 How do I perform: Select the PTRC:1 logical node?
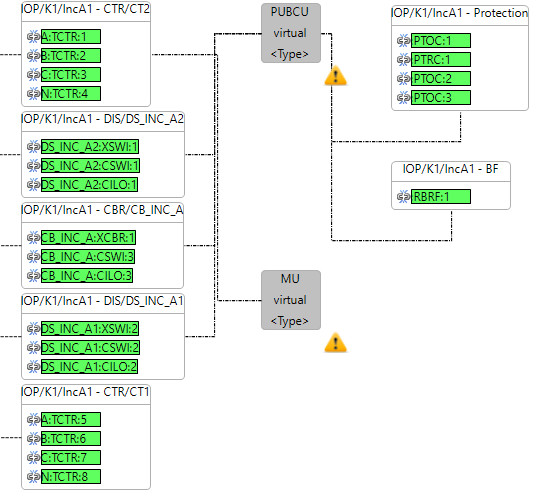coord(441,60)
